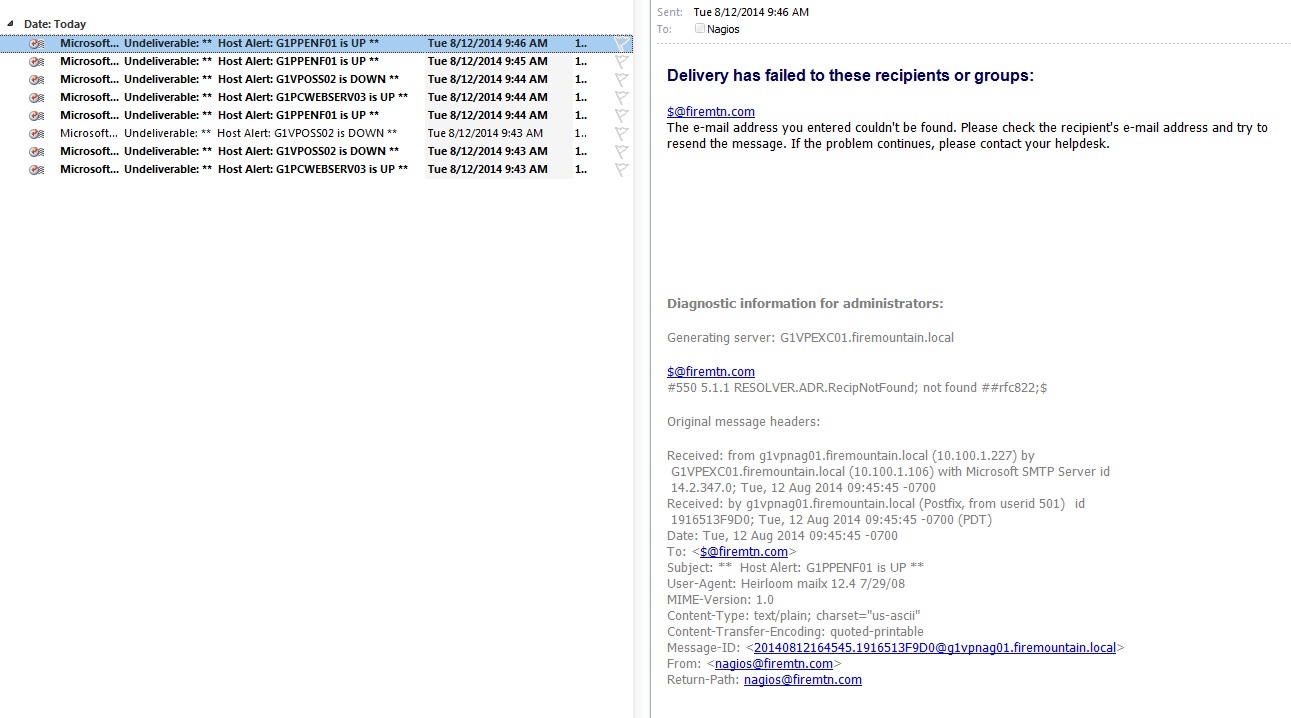The height and width of the screenshot is (718, 1291).
Task: Click flag icon for 9:44 AM G1VPOSS02 DOWN message
Action: coord(621,80)
